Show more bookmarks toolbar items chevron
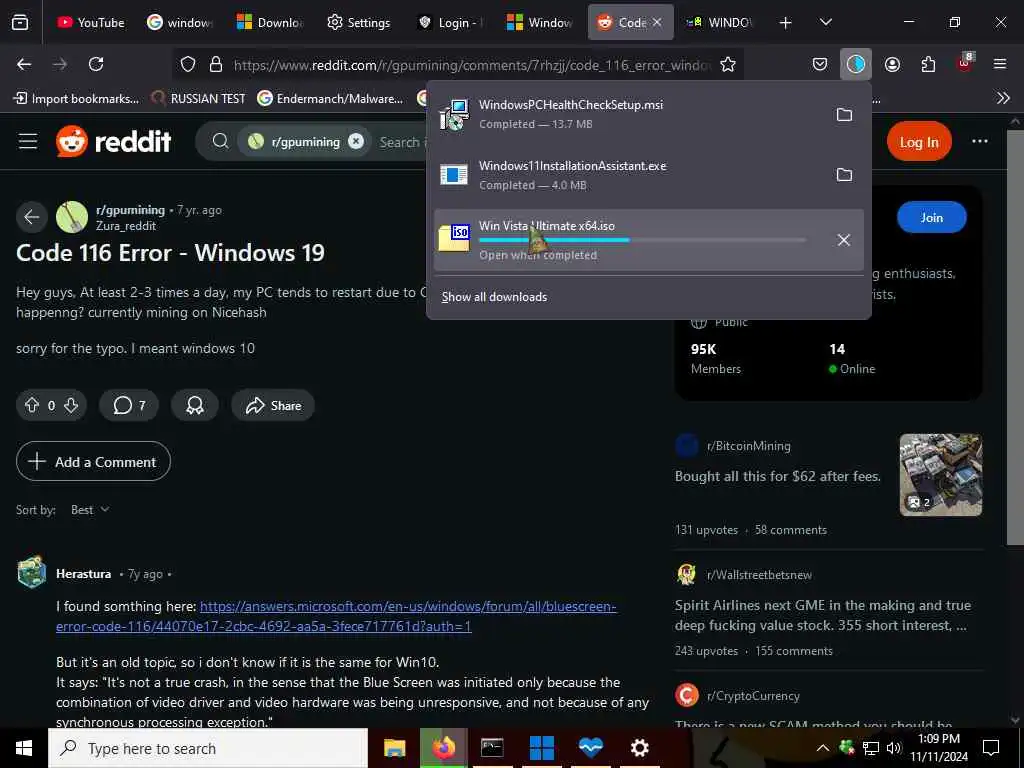This screenshot has height=768, width=1024. pos(1003,98)
